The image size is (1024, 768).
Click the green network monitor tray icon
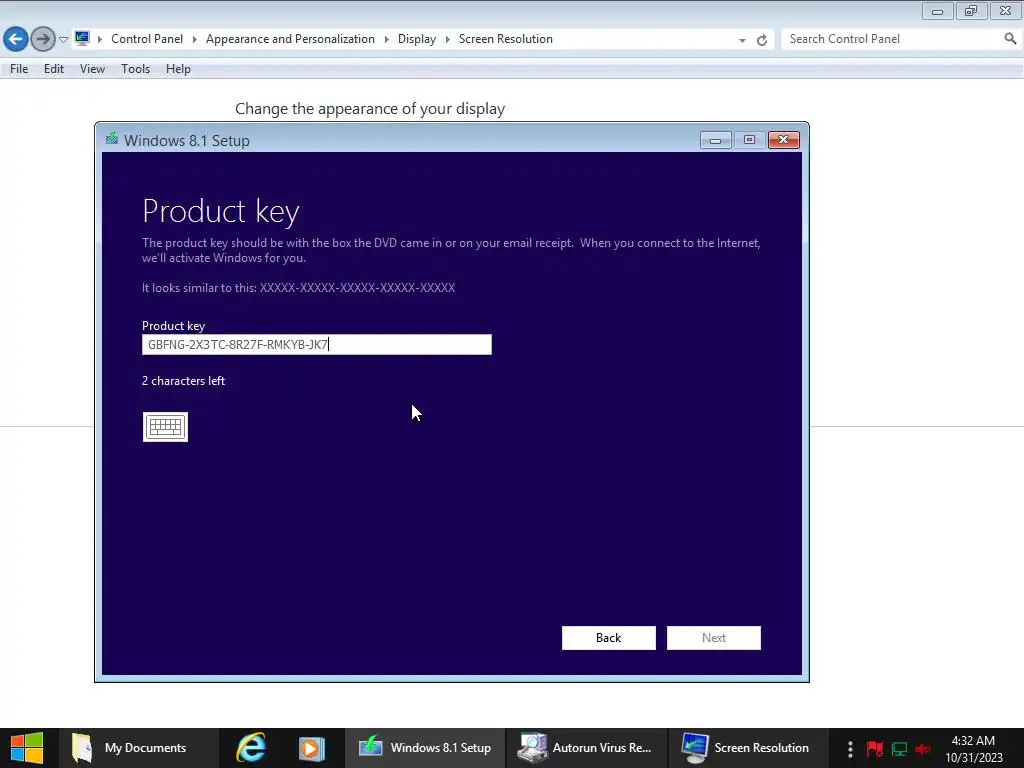point(899,749)
